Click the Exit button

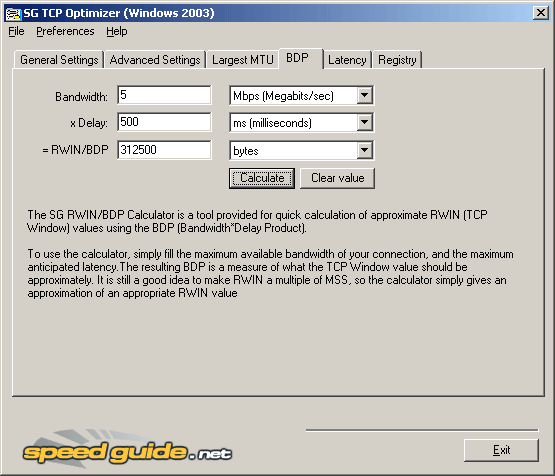coord(501,450)
